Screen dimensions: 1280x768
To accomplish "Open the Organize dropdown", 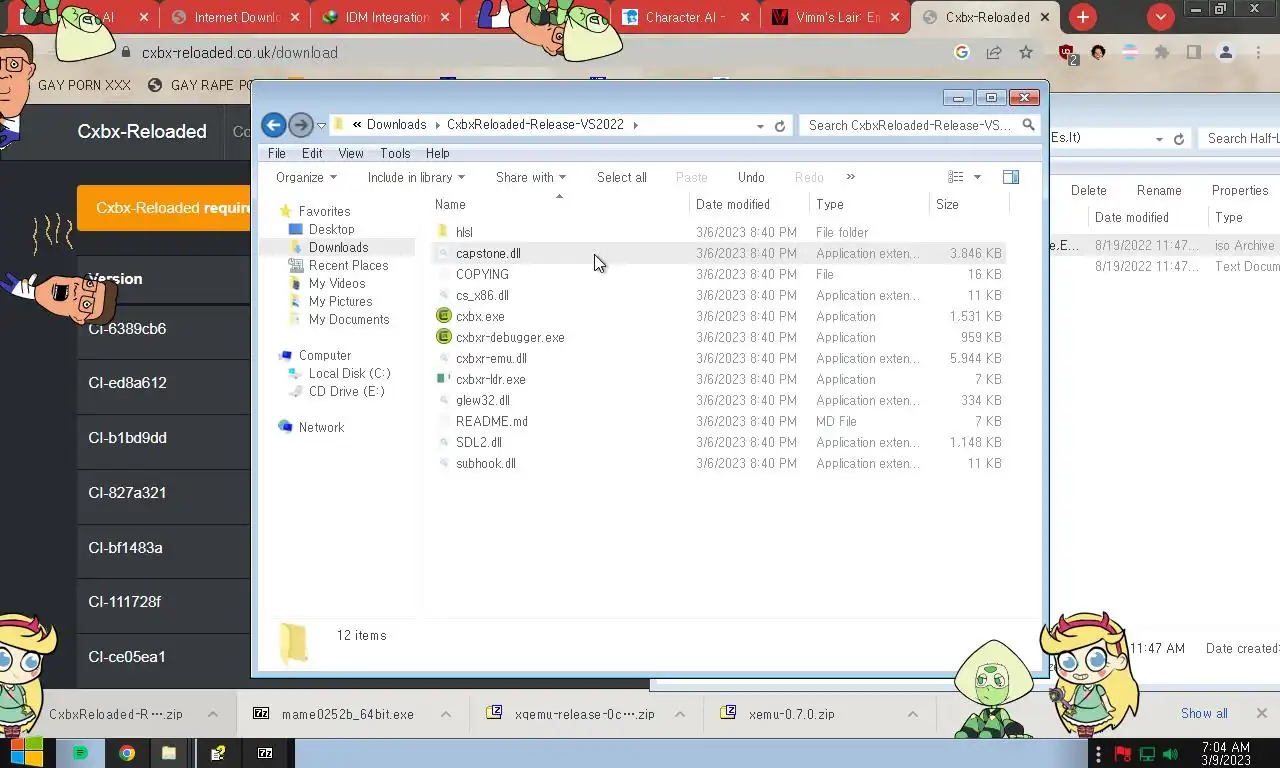I will 306,177.
